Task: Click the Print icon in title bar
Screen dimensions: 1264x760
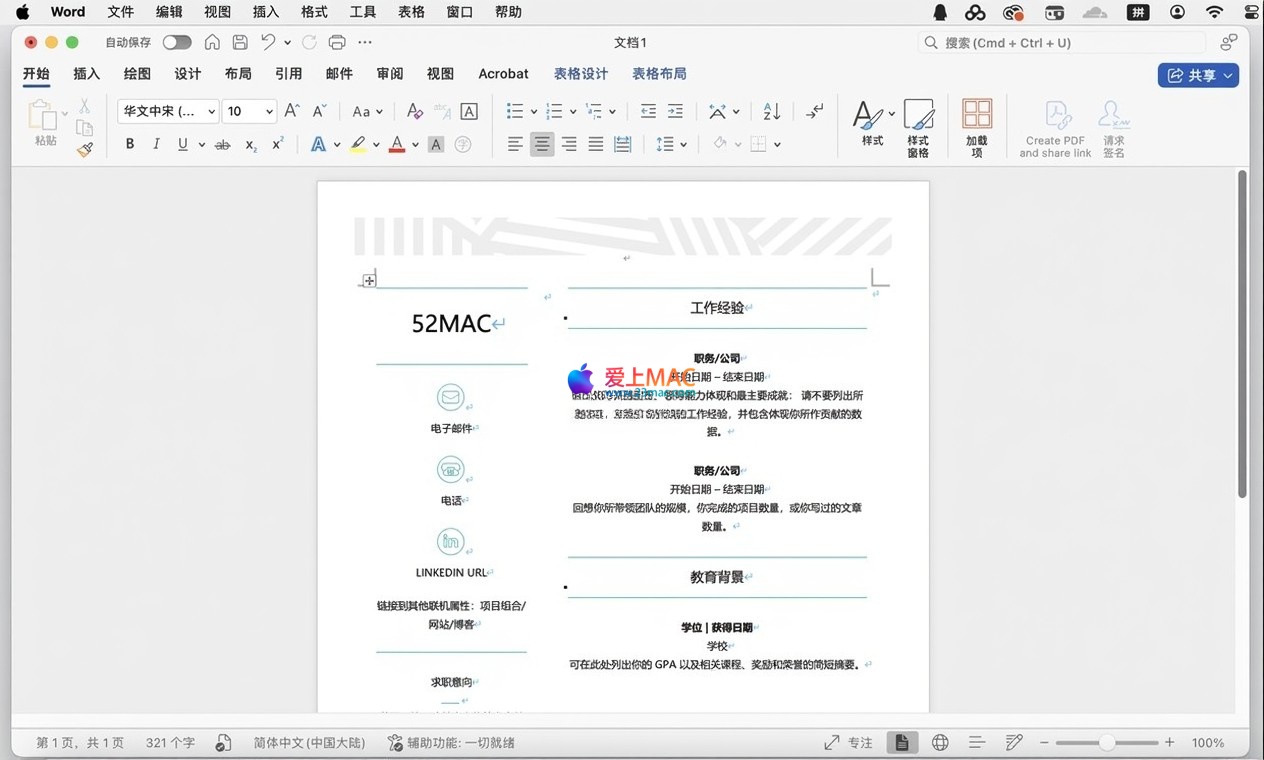Action: pyautogui.click(x=337, y=42)
